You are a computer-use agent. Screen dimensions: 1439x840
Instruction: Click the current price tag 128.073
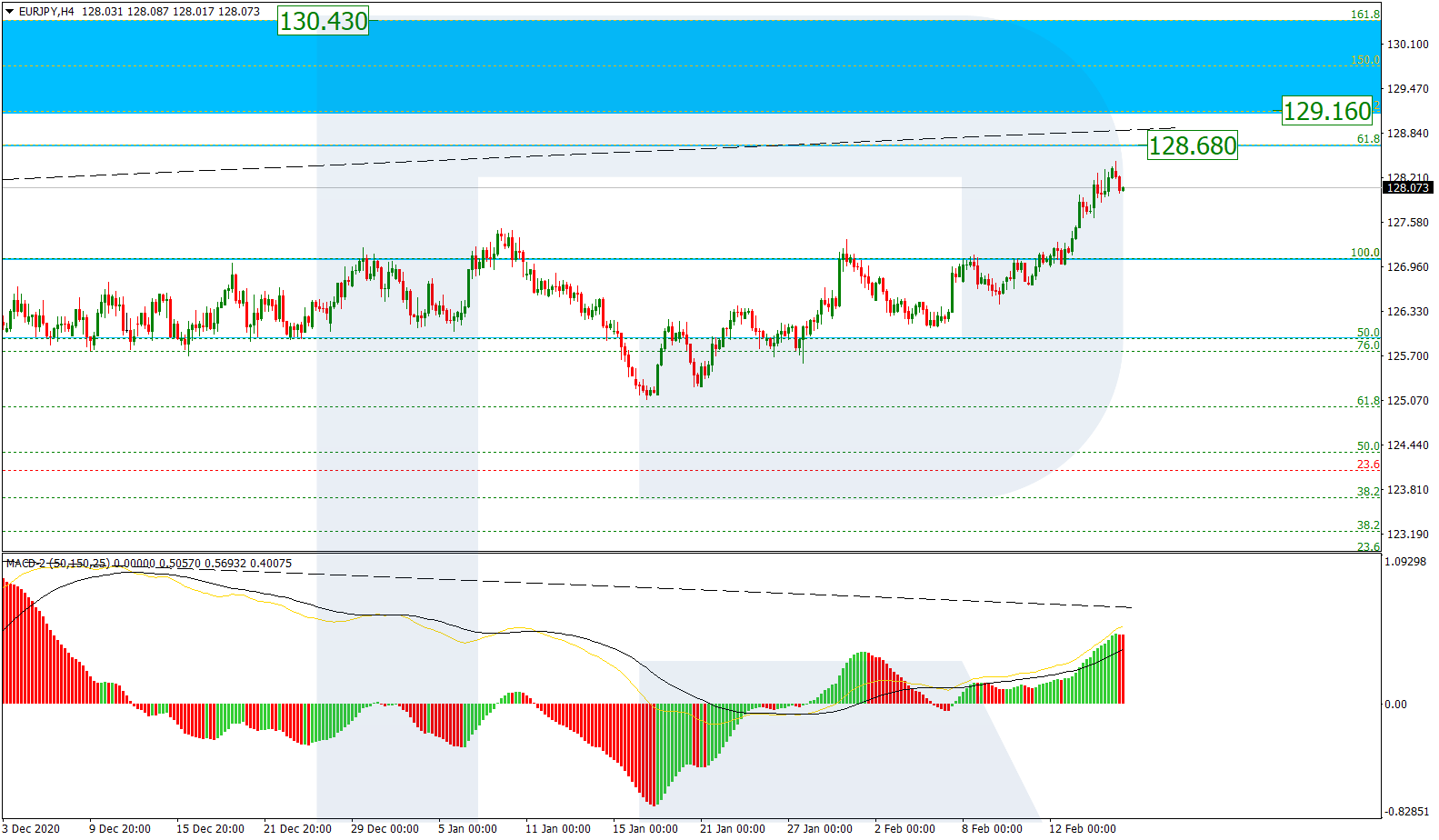point(1407,188)
